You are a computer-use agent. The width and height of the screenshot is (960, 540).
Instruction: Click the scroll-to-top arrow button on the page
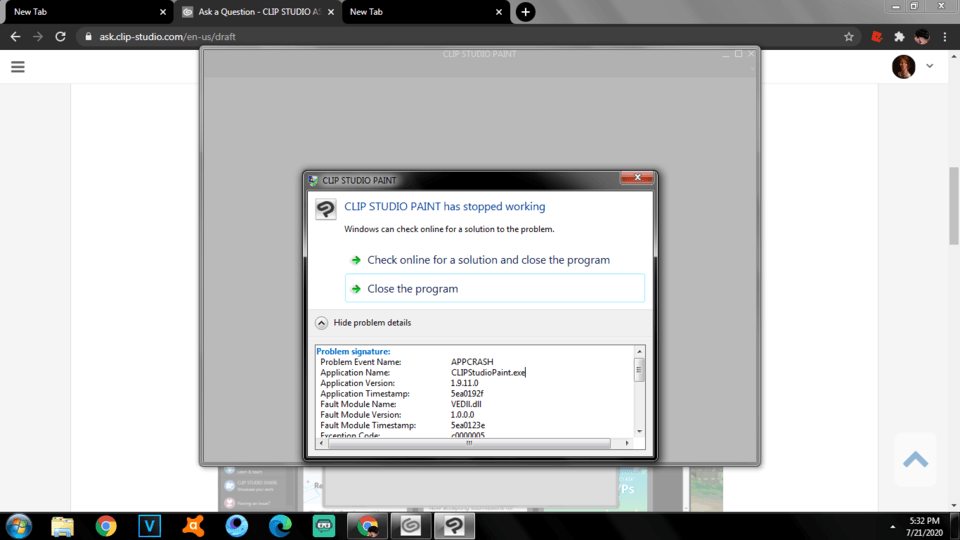click(915, 460)
